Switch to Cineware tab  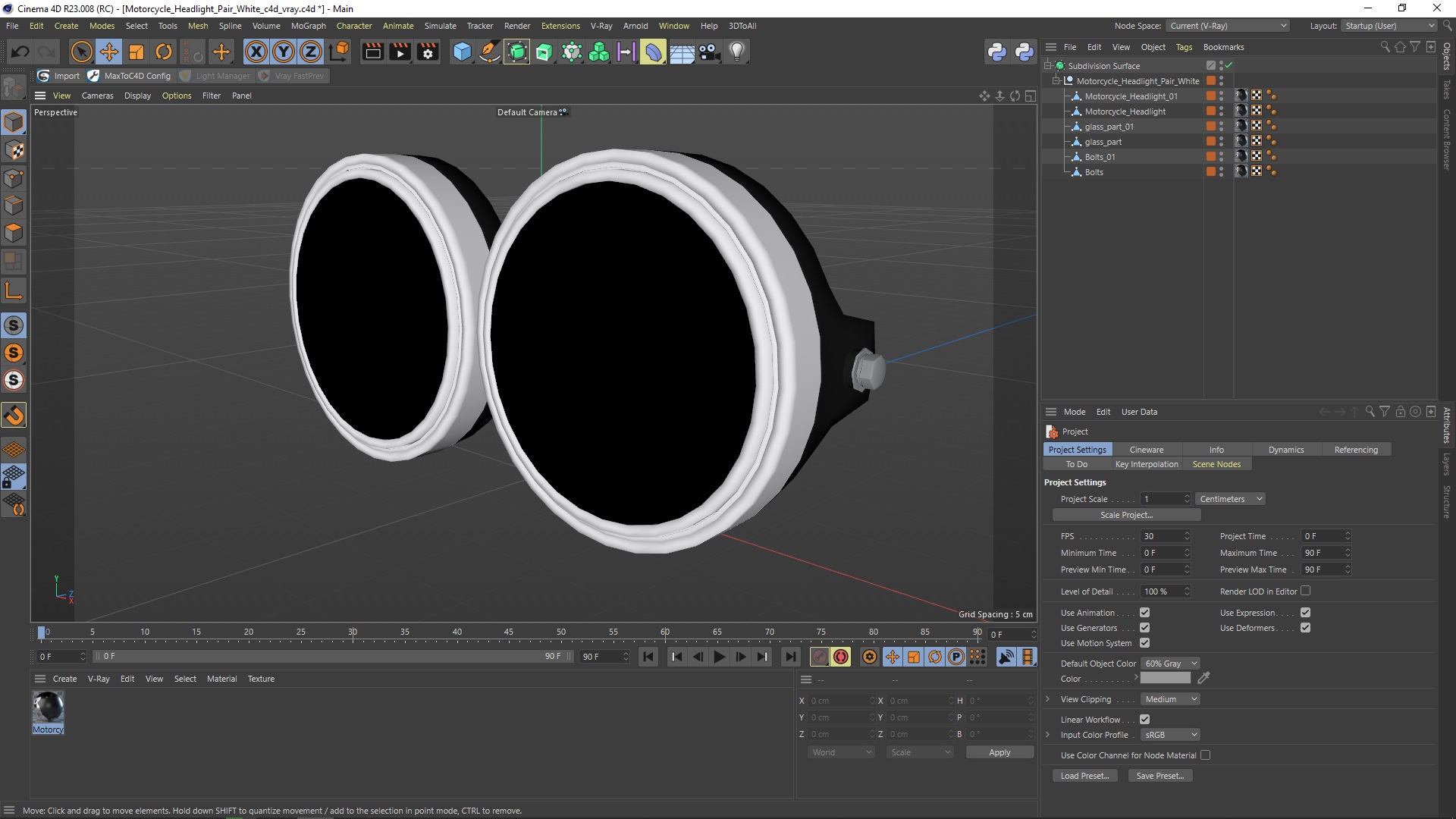click(x=1146, y=450)
